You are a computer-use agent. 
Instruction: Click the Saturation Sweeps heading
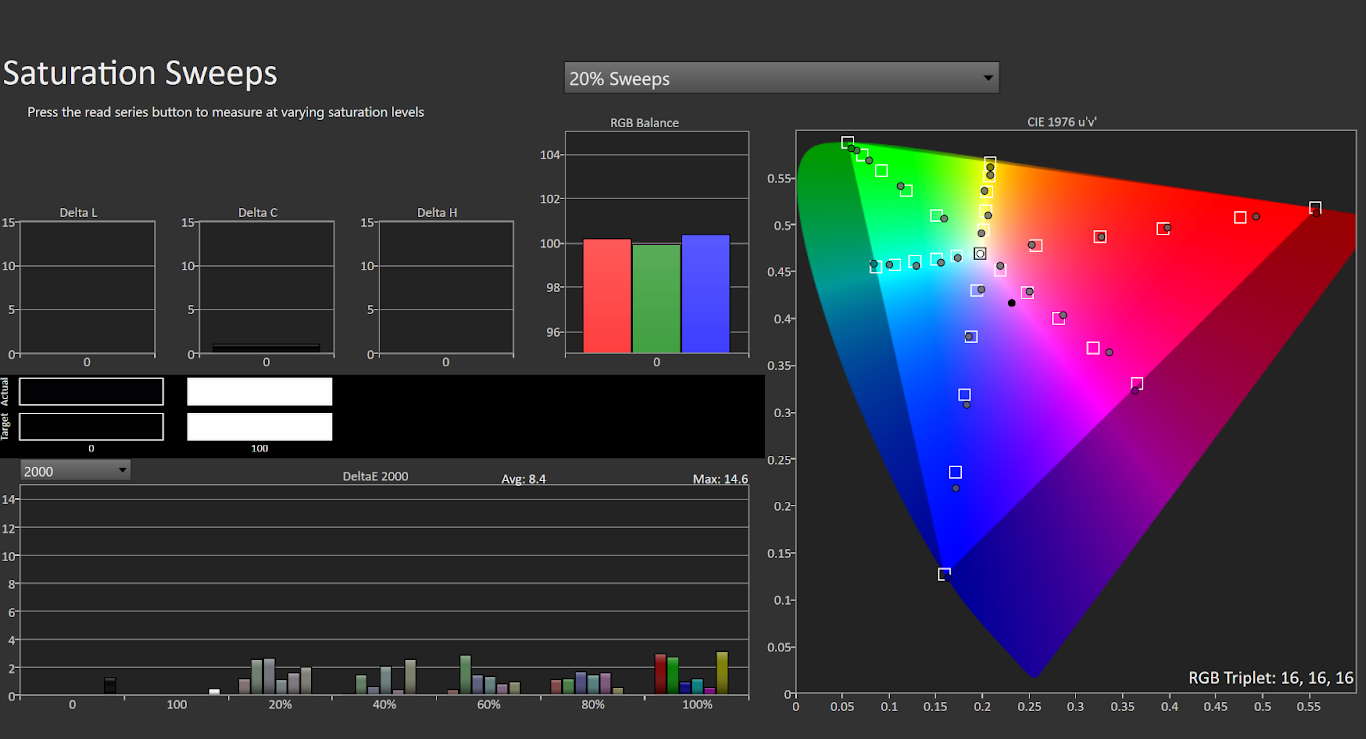tap(140, 74)
